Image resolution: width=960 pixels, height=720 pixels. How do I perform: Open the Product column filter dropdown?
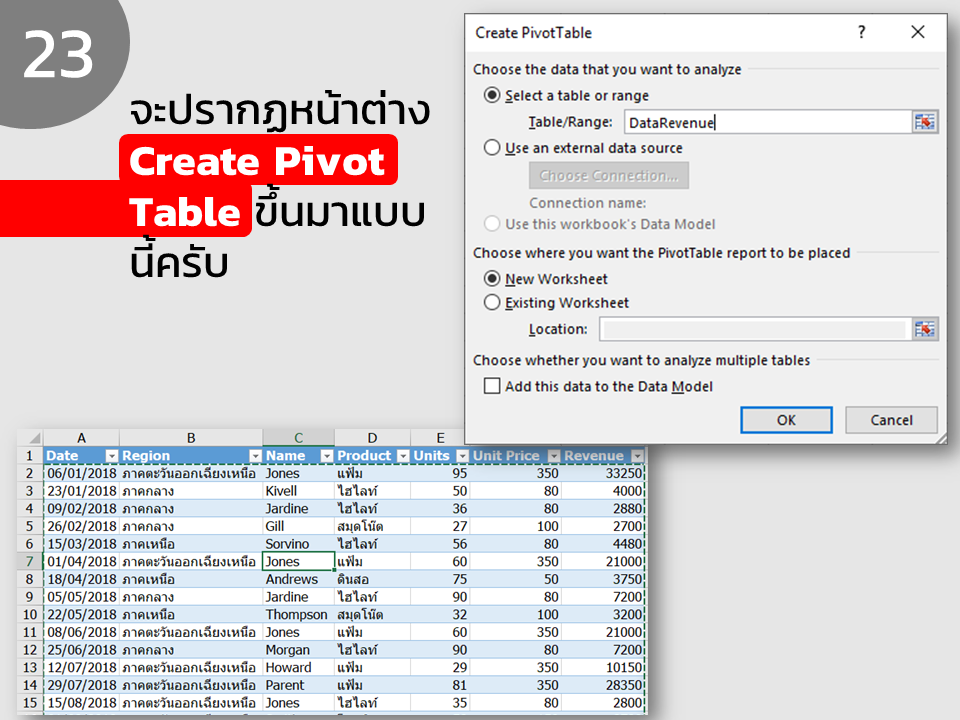[403, 456]
